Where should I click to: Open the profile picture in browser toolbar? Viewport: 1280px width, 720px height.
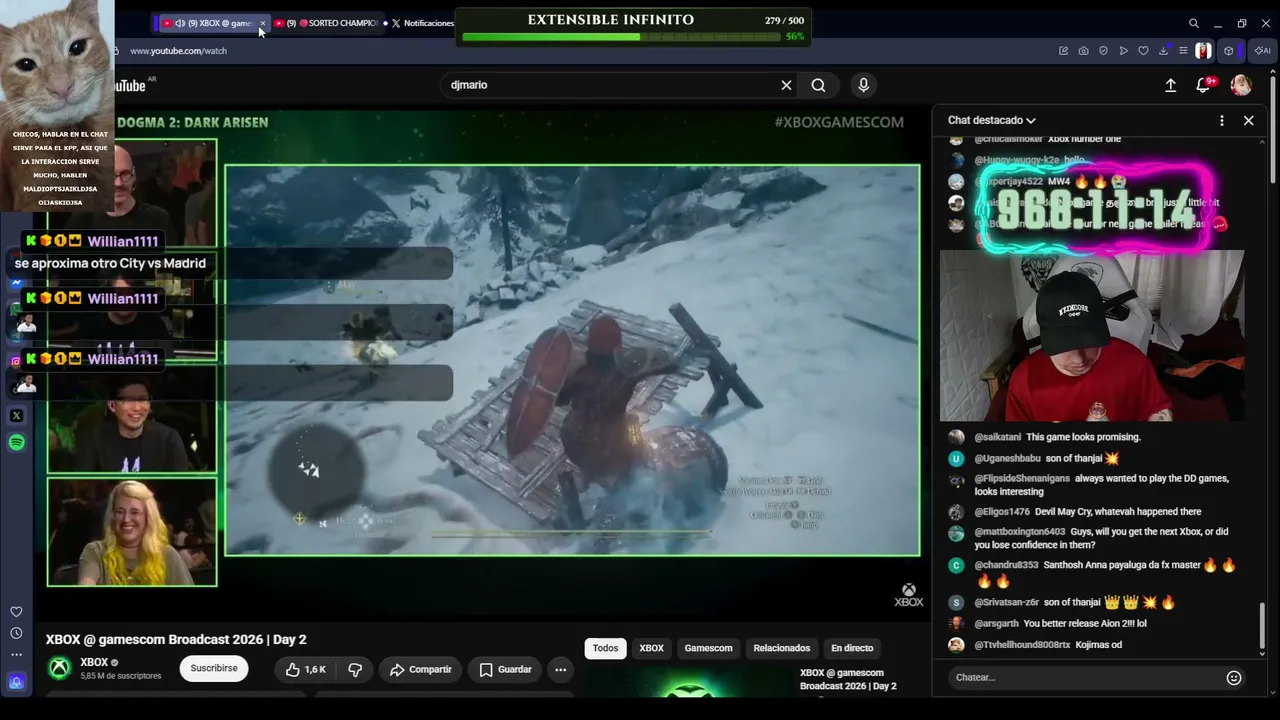coord(1203,51)
